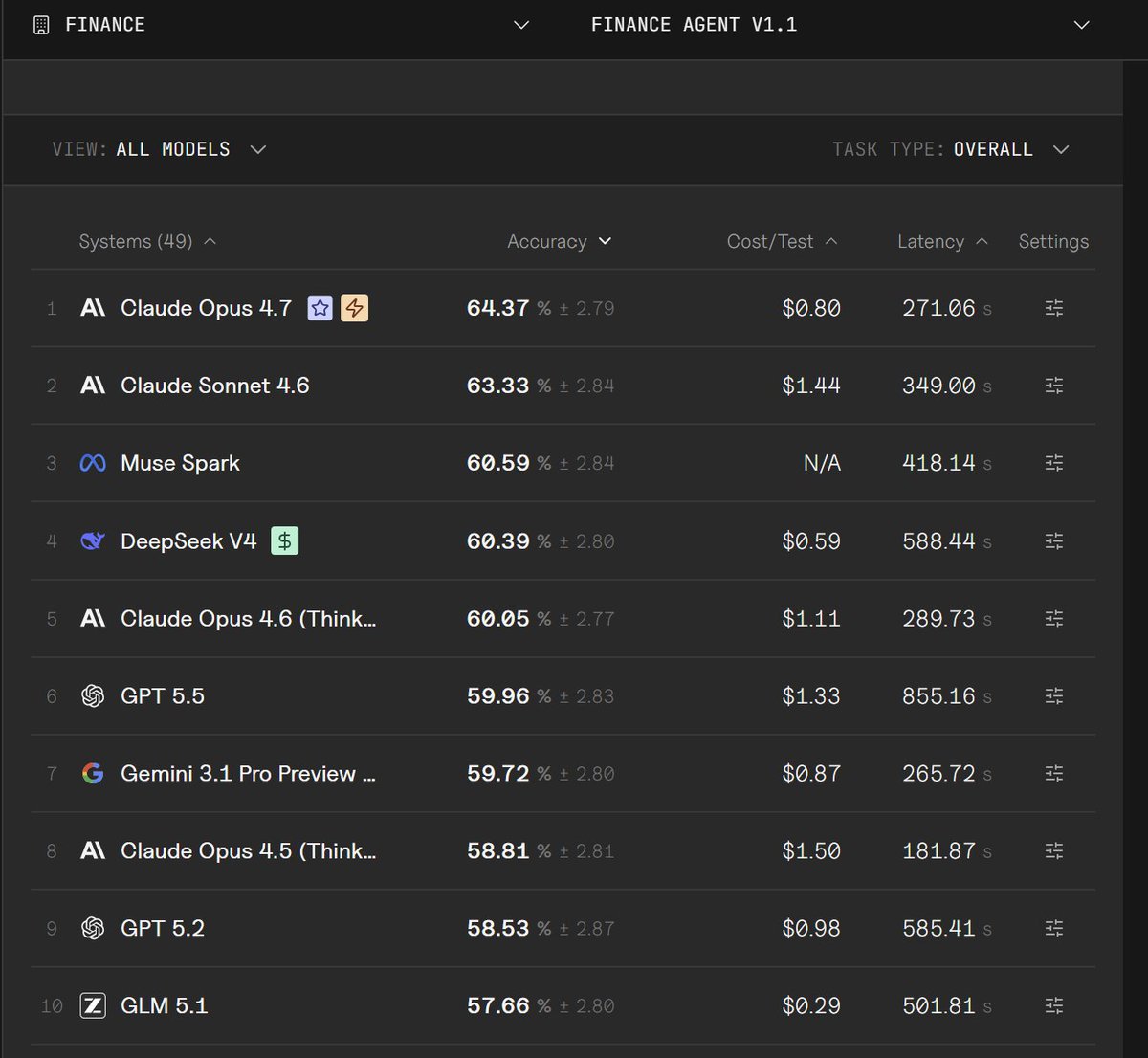Image resolution: width=1148 pixels, height=1058 pixels.
Task: Click the $1.50 cost value
Action: coord(811,850)
